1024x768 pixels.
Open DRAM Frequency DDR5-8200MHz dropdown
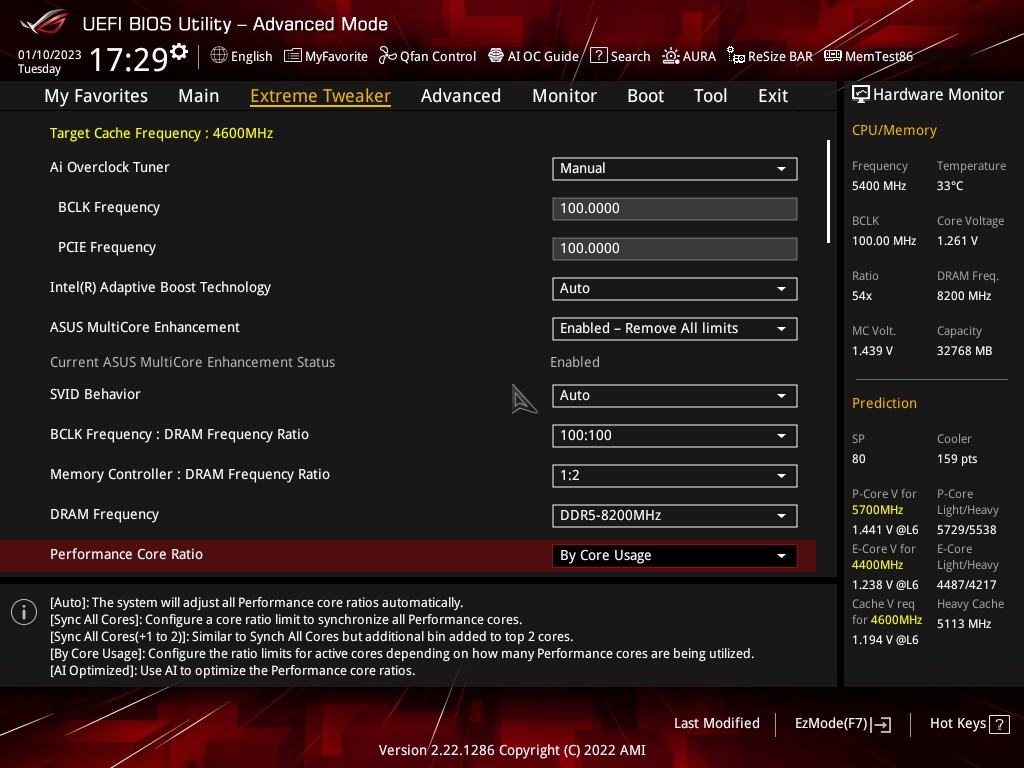675,515
